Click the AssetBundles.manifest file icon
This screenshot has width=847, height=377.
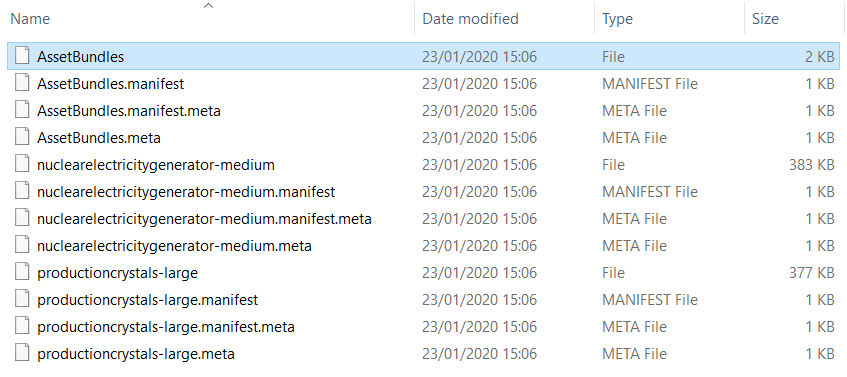[x=22, y=83]
